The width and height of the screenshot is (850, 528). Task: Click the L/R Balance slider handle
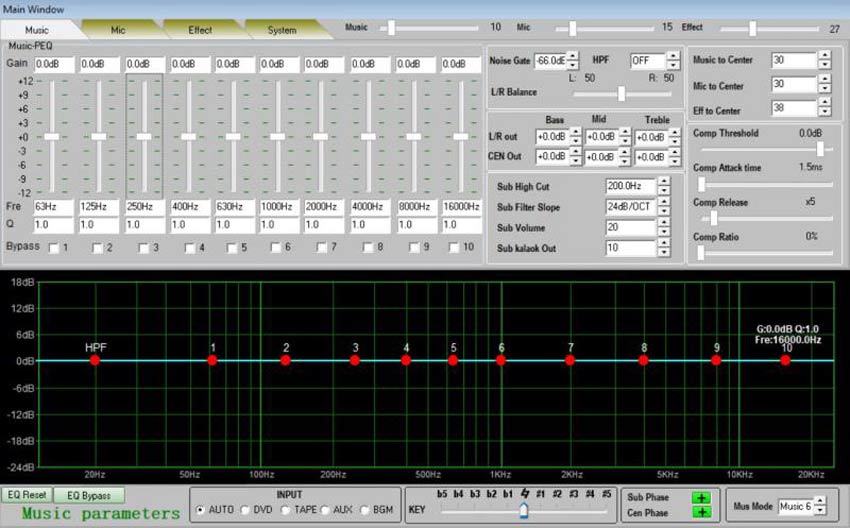point(621,93)
